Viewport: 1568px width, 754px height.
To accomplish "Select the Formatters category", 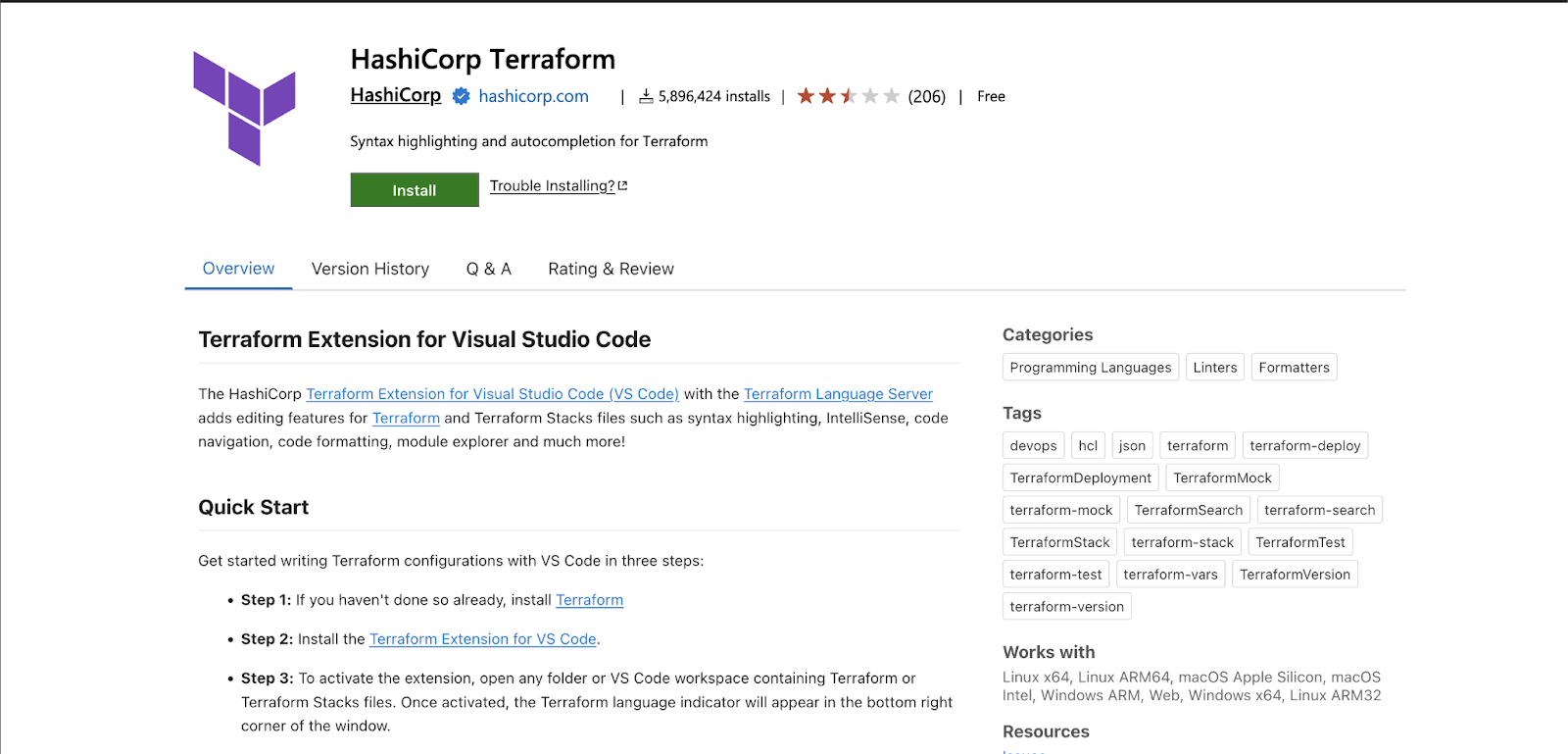I will click(x=1295, y=368).
